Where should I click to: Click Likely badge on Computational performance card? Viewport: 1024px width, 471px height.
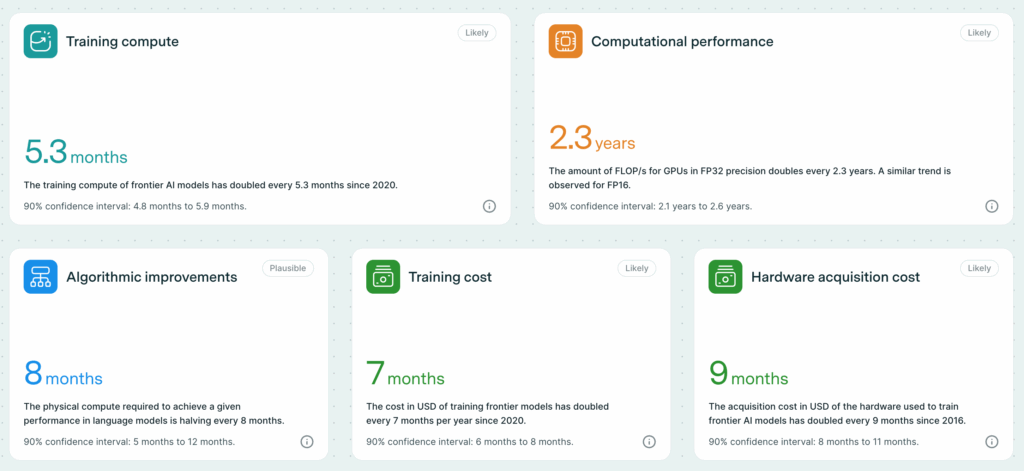coord(979,33)
